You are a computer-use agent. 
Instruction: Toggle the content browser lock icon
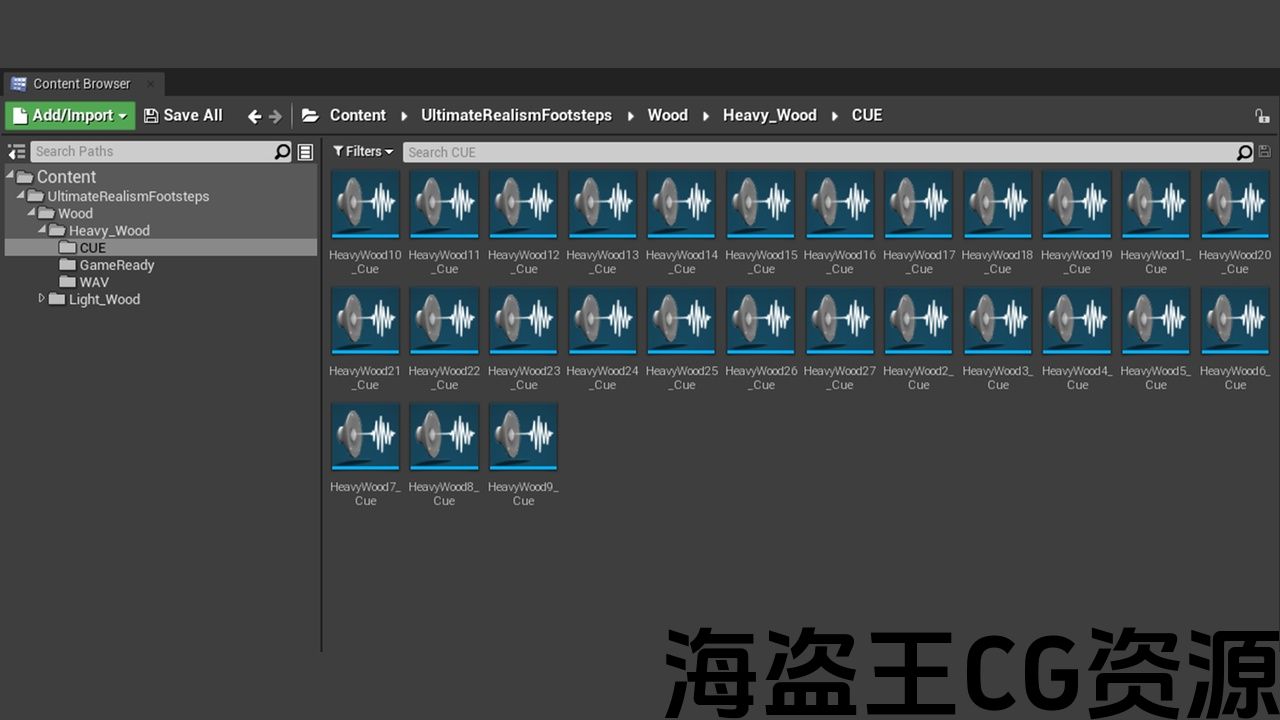(x=1262, y=116)
